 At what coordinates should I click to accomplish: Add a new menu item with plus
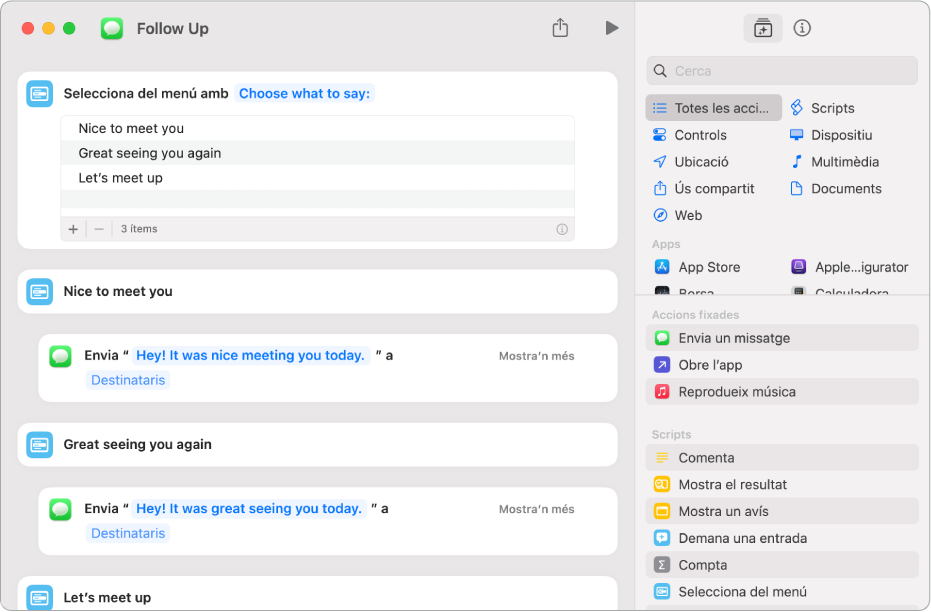pos(73,229)
